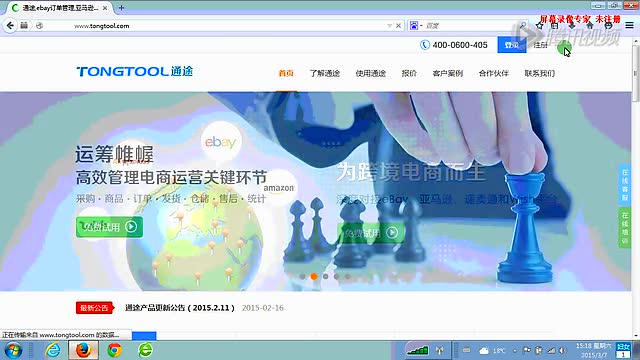Click the scrollbar up arrow
This screenshot has height=360, width=640.
[x=636, y=41]
